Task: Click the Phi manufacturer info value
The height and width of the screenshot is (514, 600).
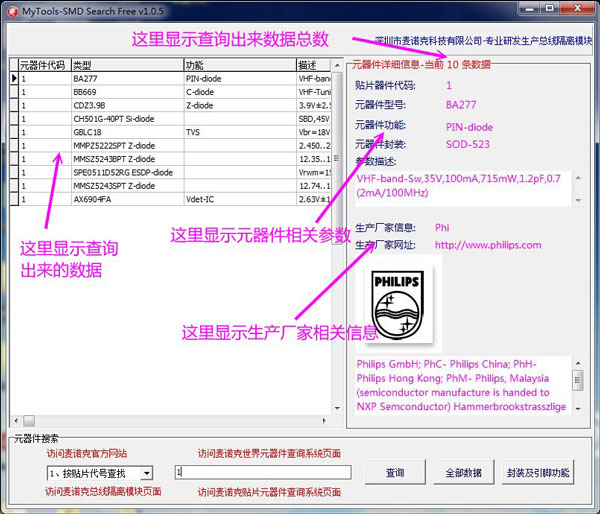Action: click(442, 228)
